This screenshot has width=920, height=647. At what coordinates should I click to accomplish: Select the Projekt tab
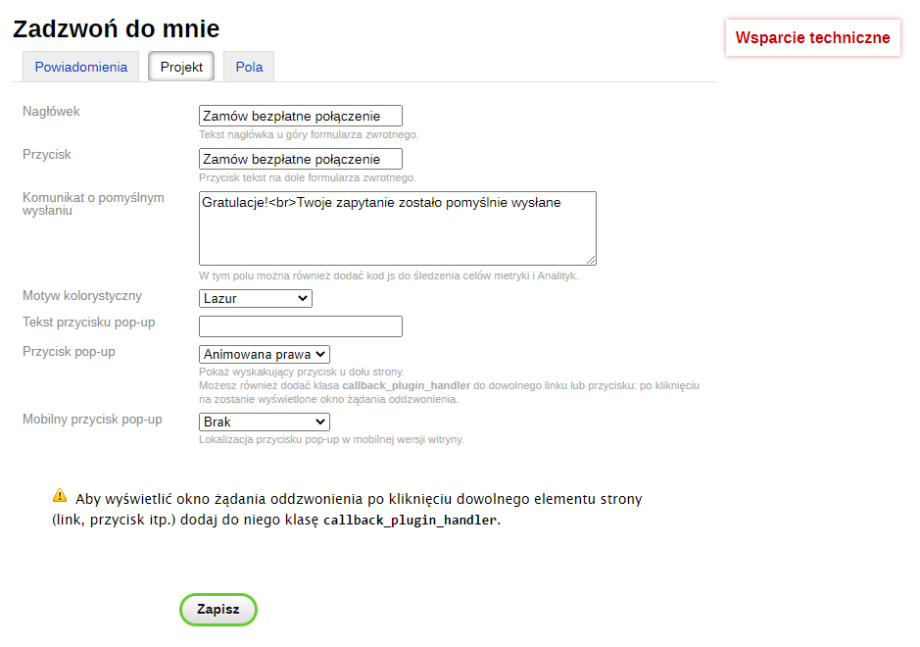[x=181, y=67]
